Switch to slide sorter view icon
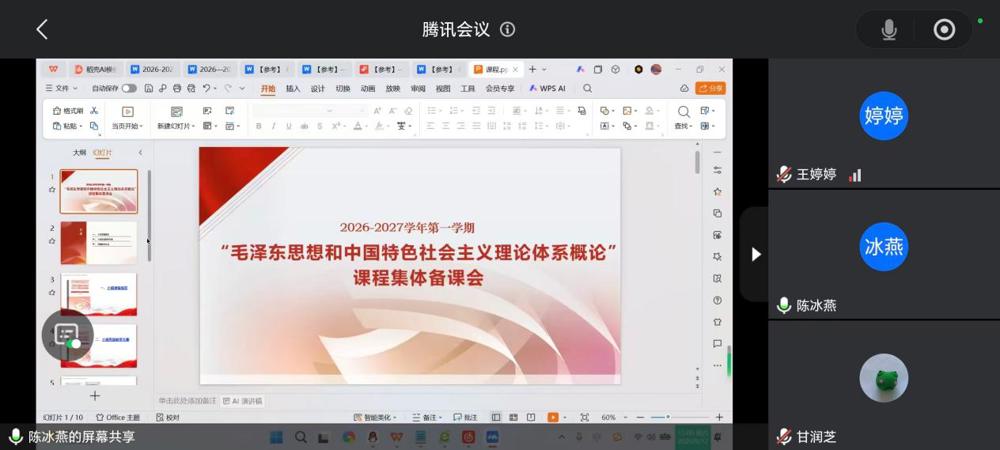This screenshot has width=1000, height=450. 513,417
